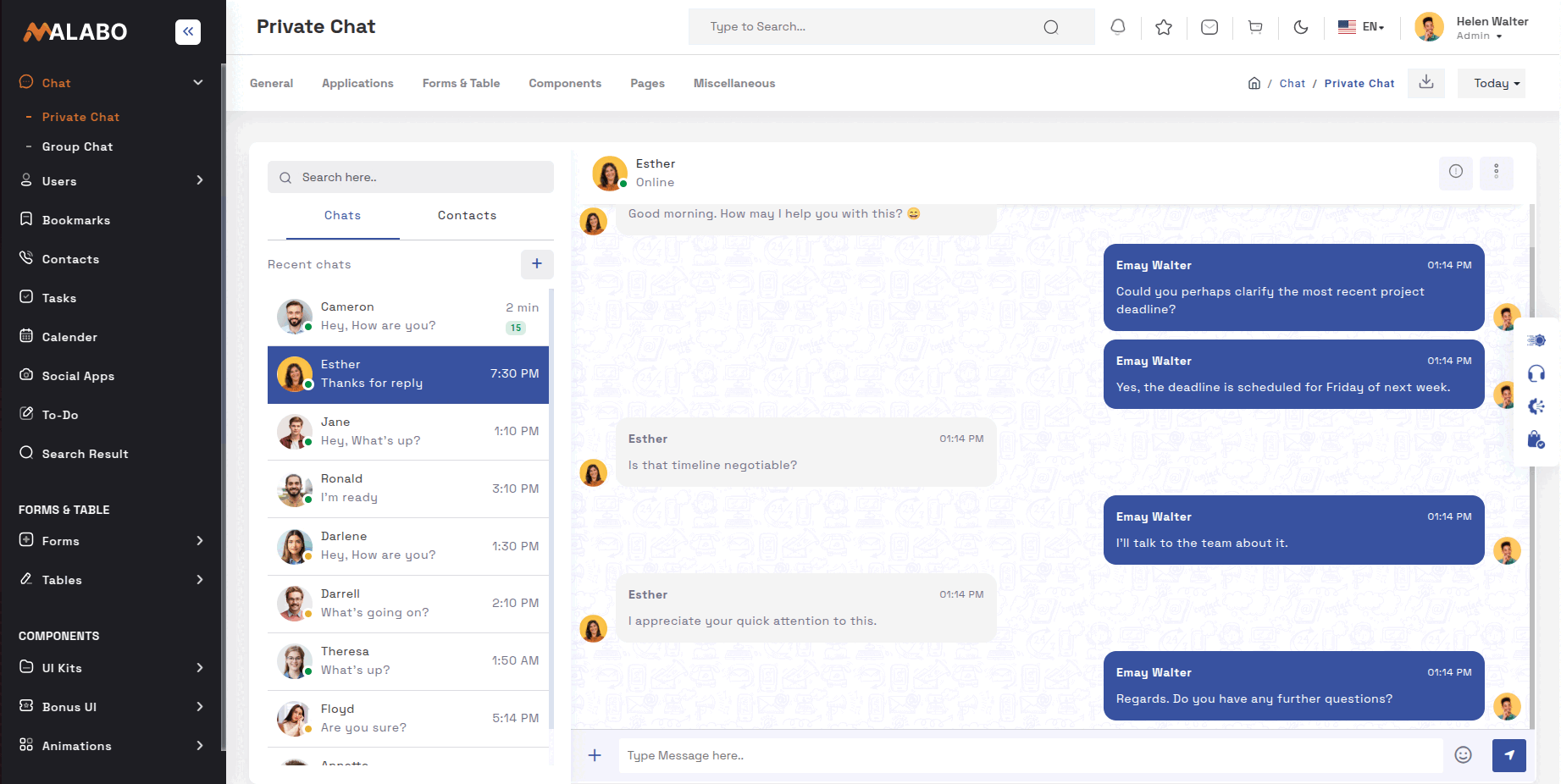Click the chat info circle icon
The width and height of the screenshot is (1561, 784).
tap(1456, 172)
